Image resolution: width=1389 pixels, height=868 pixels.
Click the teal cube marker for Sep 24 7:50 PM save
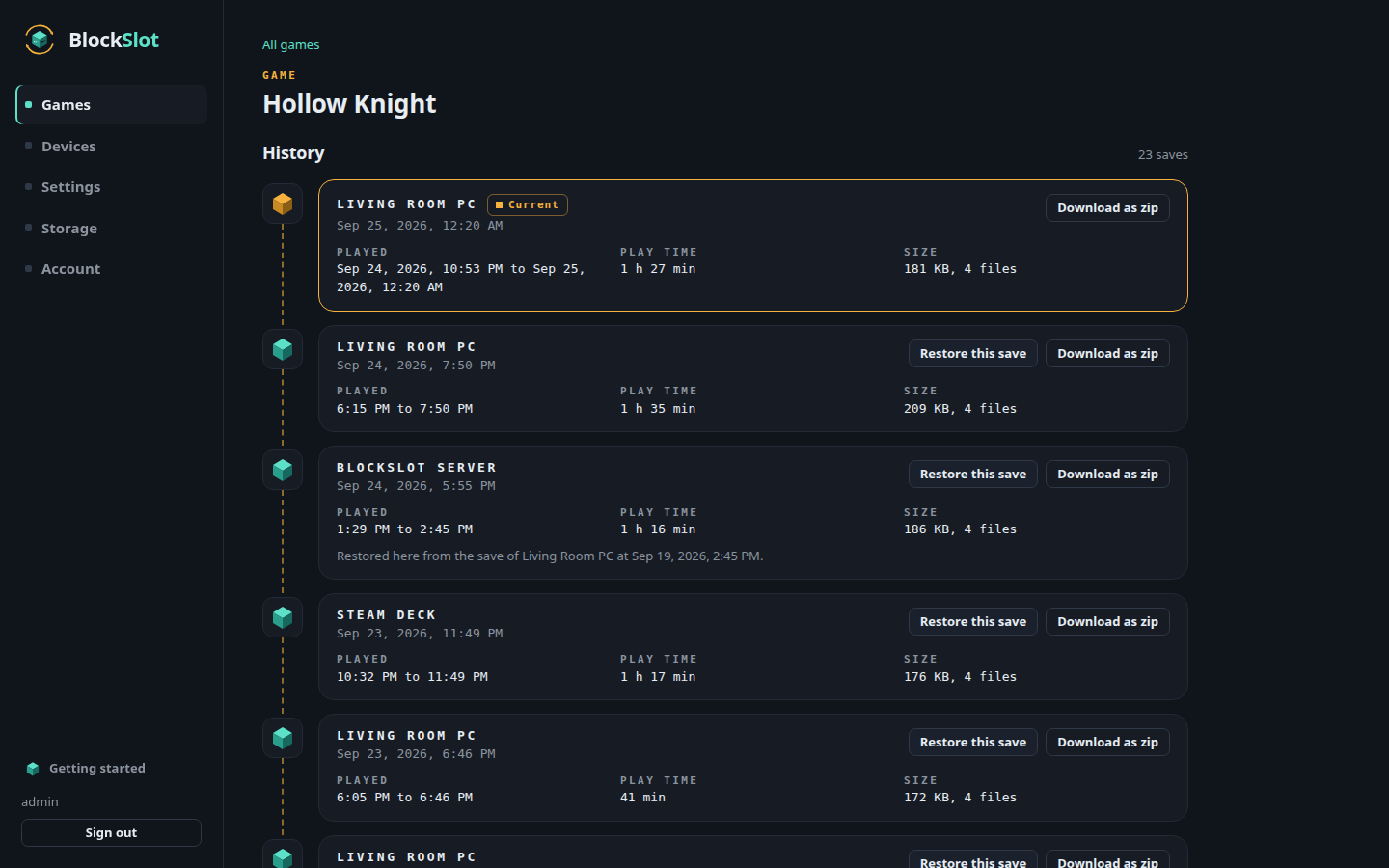click(x=283, y=349)
